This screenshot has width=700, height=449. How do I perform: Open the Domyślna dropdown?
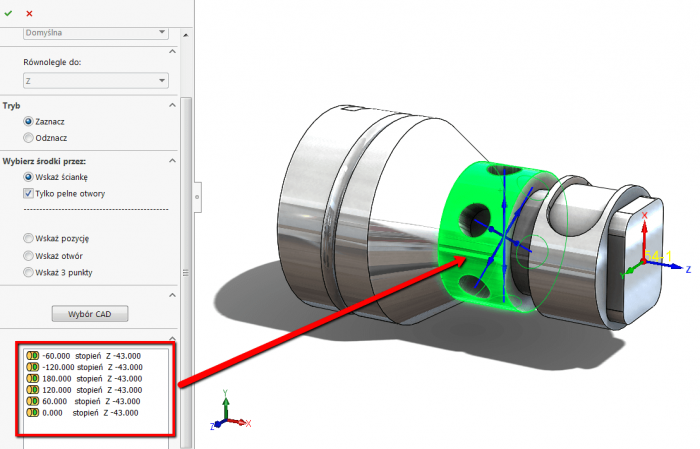(95, 33)
